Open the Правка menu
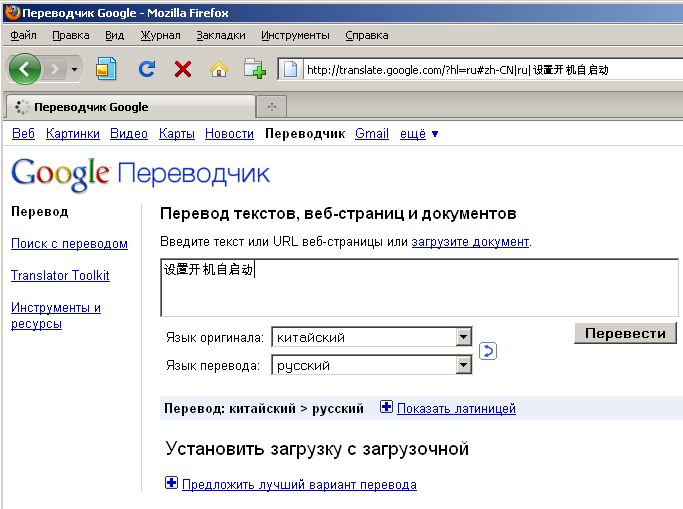 71,35
